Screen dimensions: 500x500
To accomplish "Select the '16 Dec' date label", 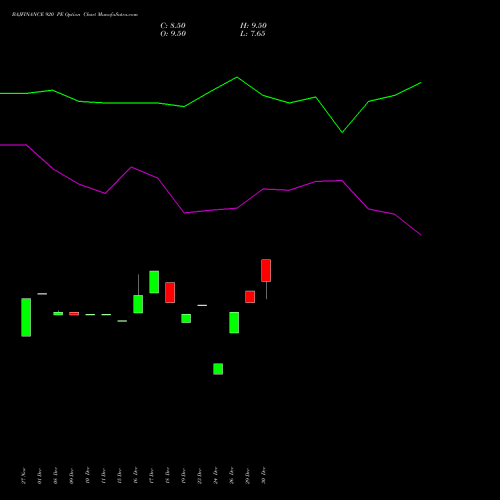I will pyautogui.click(x=135, y=476).
